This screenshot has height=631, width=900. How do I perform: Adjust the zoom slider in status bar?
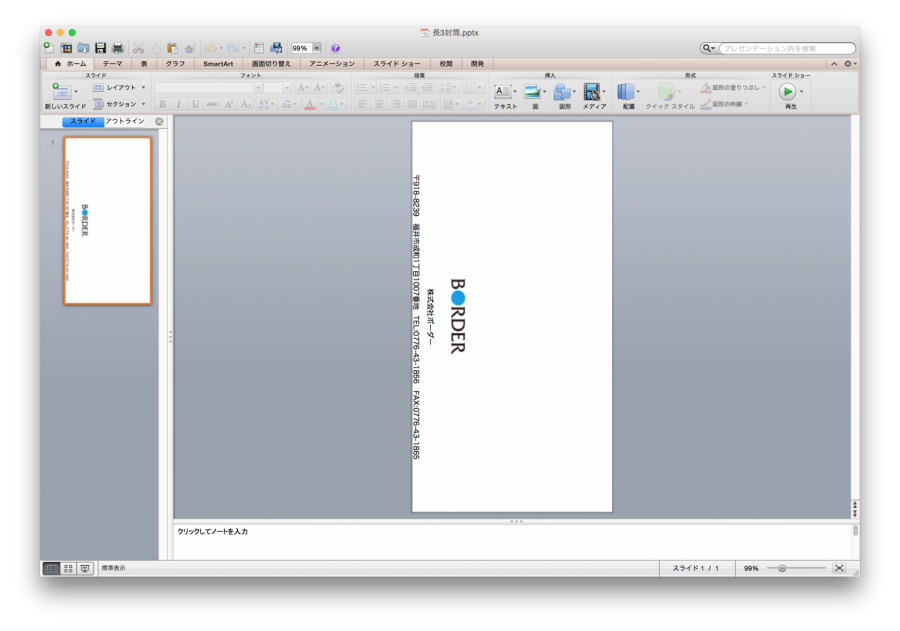782,568
